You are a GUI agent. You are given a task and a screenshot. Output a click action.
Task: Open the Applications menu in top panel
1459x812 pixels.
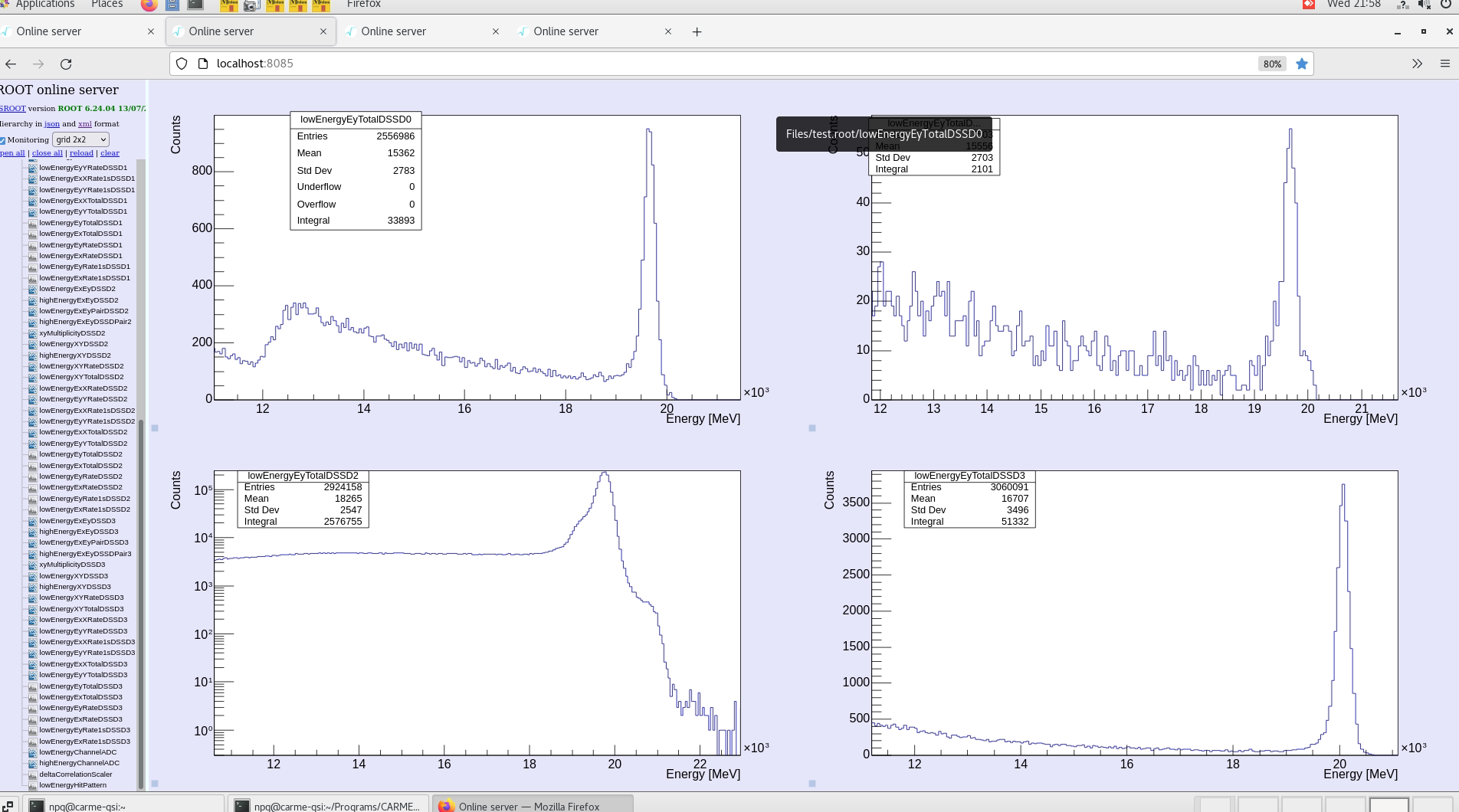pos(45,5)
